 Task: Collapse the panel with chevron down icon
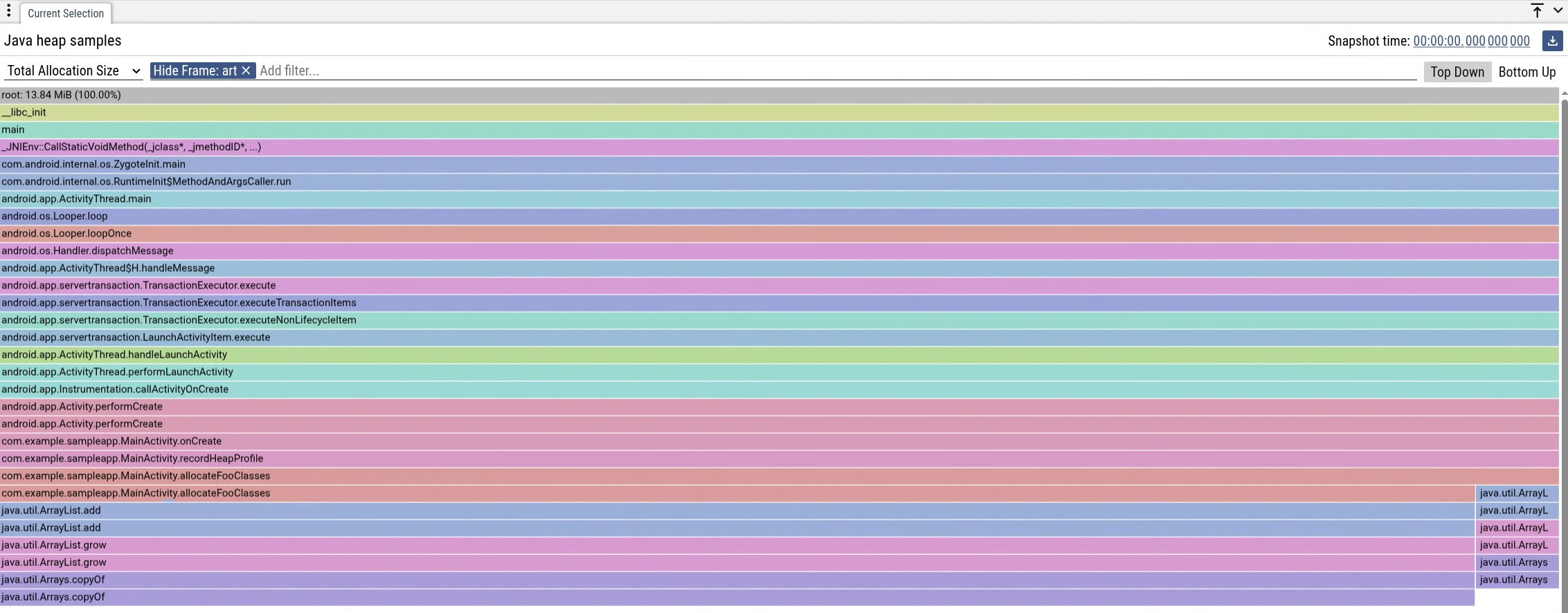[x=1558, y=11]
